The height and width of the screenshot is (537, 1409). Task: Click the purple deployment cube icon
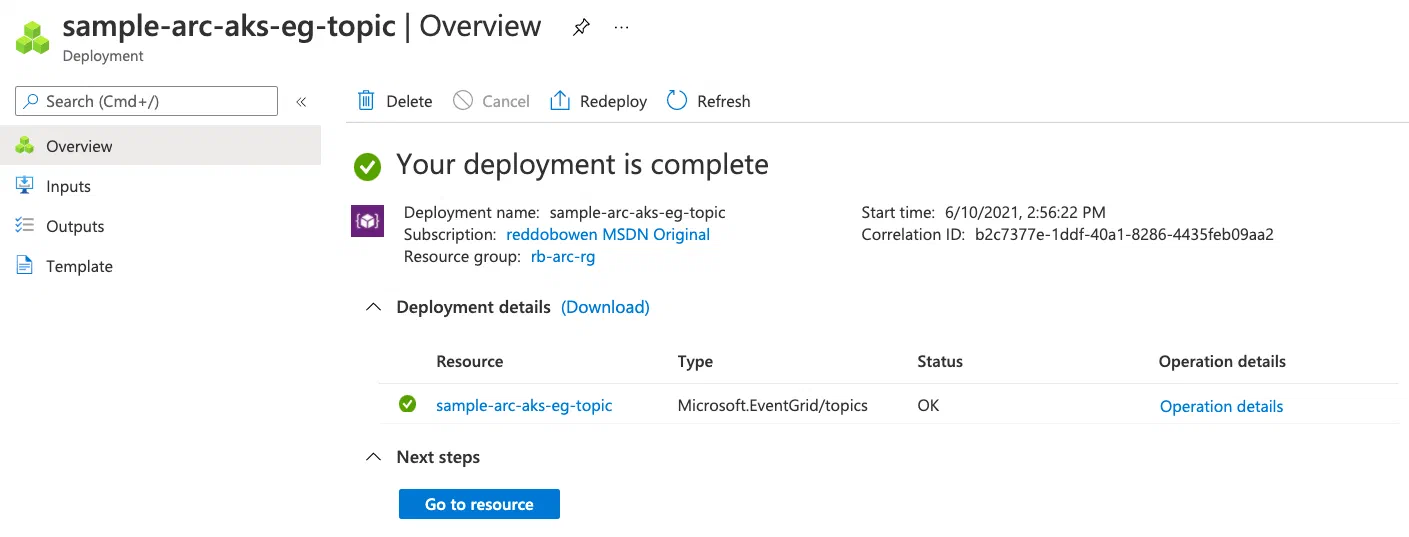point(368,221)
